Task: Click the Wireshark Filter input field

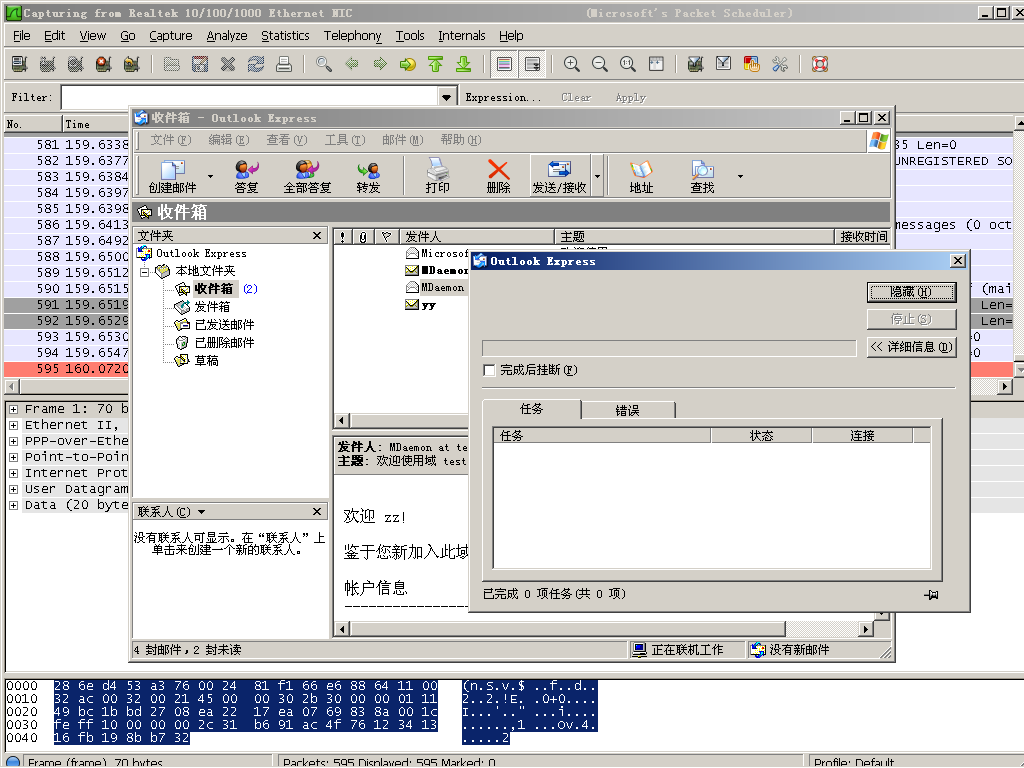Action: tap(251, 97)
